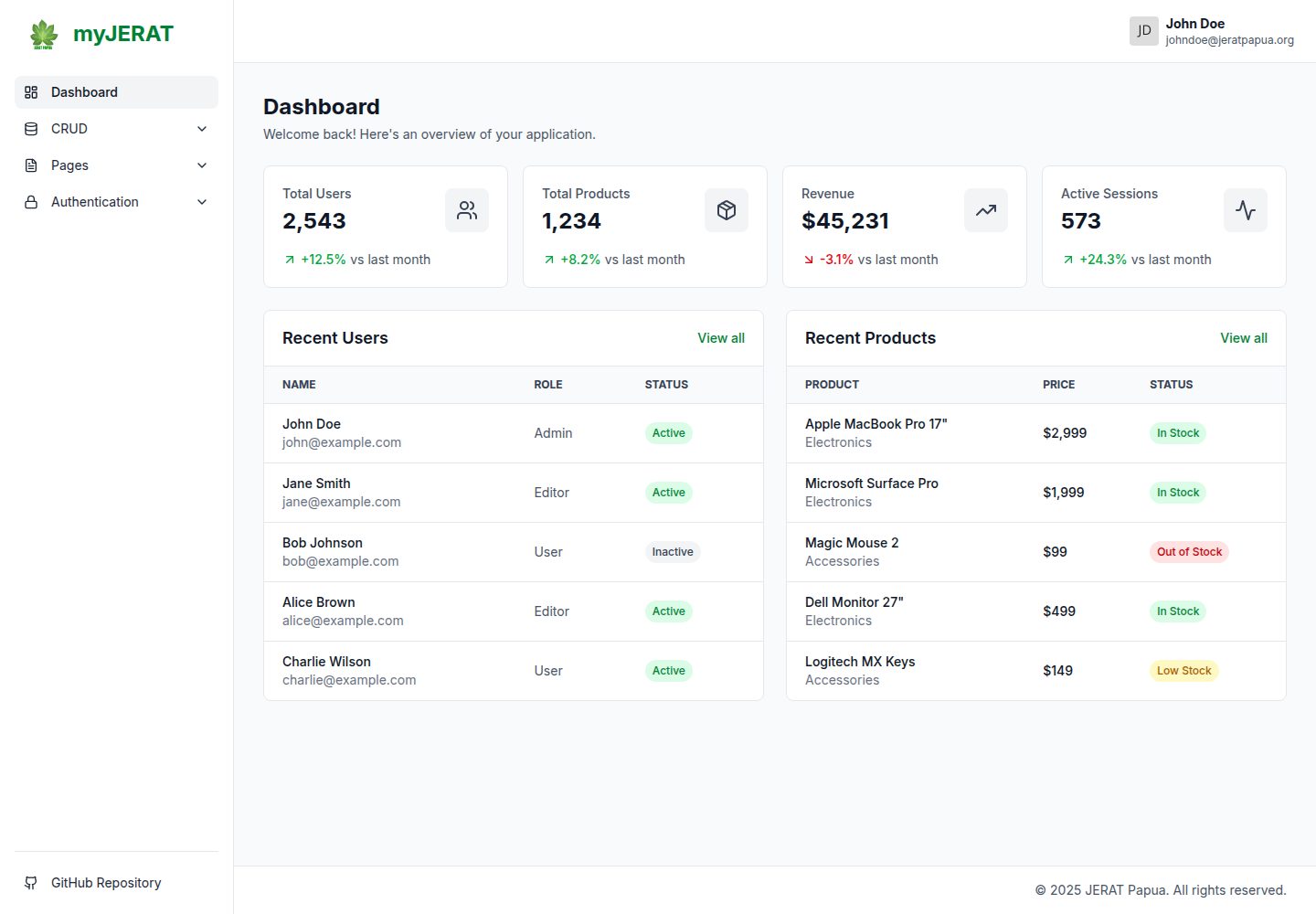Viewport: 1316px width, 914px height.
Task: Click the JD avatar in header
Action: [1144, 31]
